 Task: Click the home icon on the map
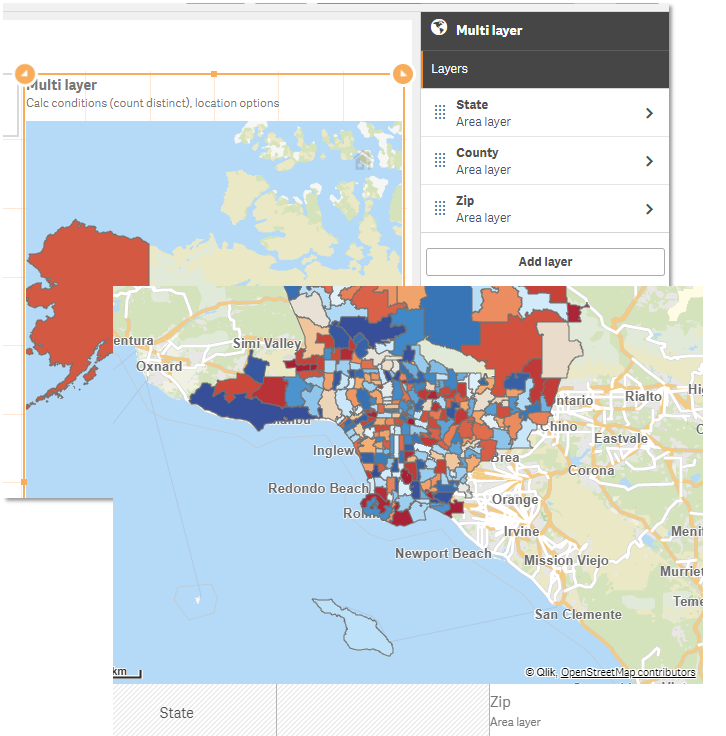coord(363,159)
